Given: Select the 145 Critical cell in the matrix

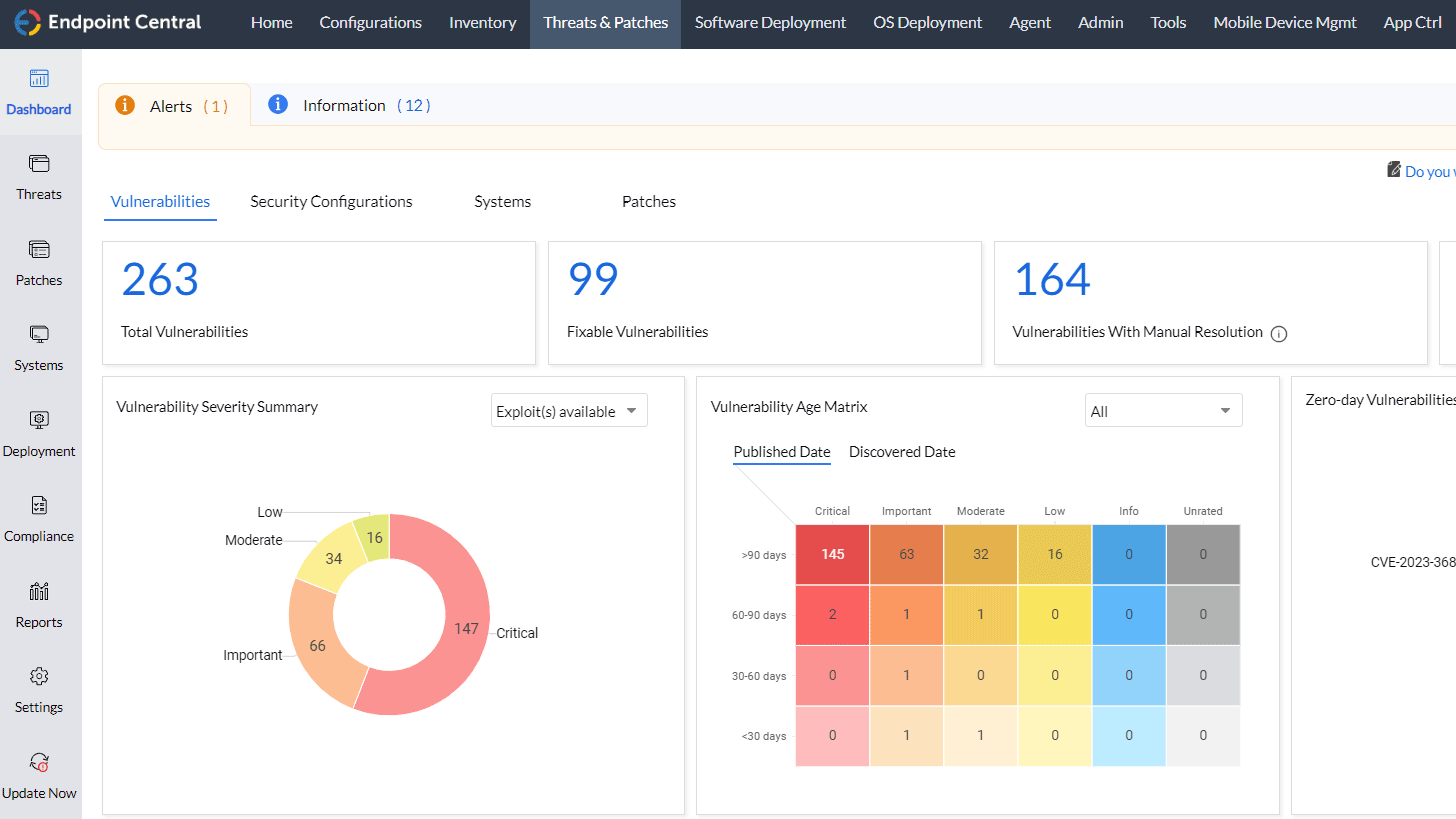Looking at the screenshot, I should point(832,554).
